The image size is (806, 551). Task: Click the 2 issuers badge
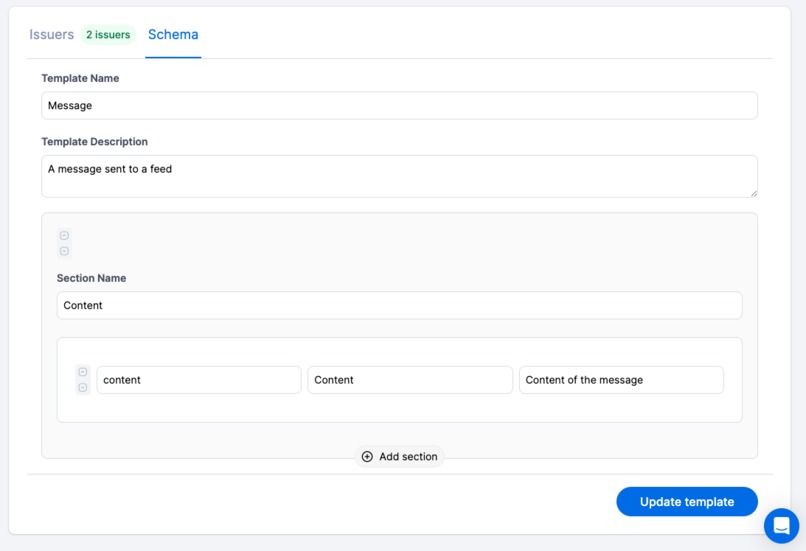(108, 34)
